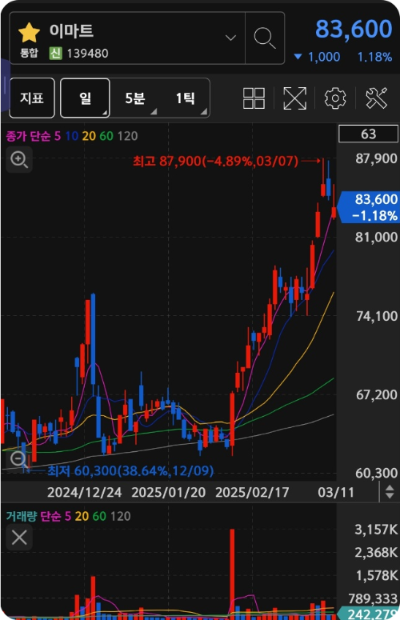Edit the candle count field showing 63
The width and height of the screenshot is (400, 620).
coord(368,134)
